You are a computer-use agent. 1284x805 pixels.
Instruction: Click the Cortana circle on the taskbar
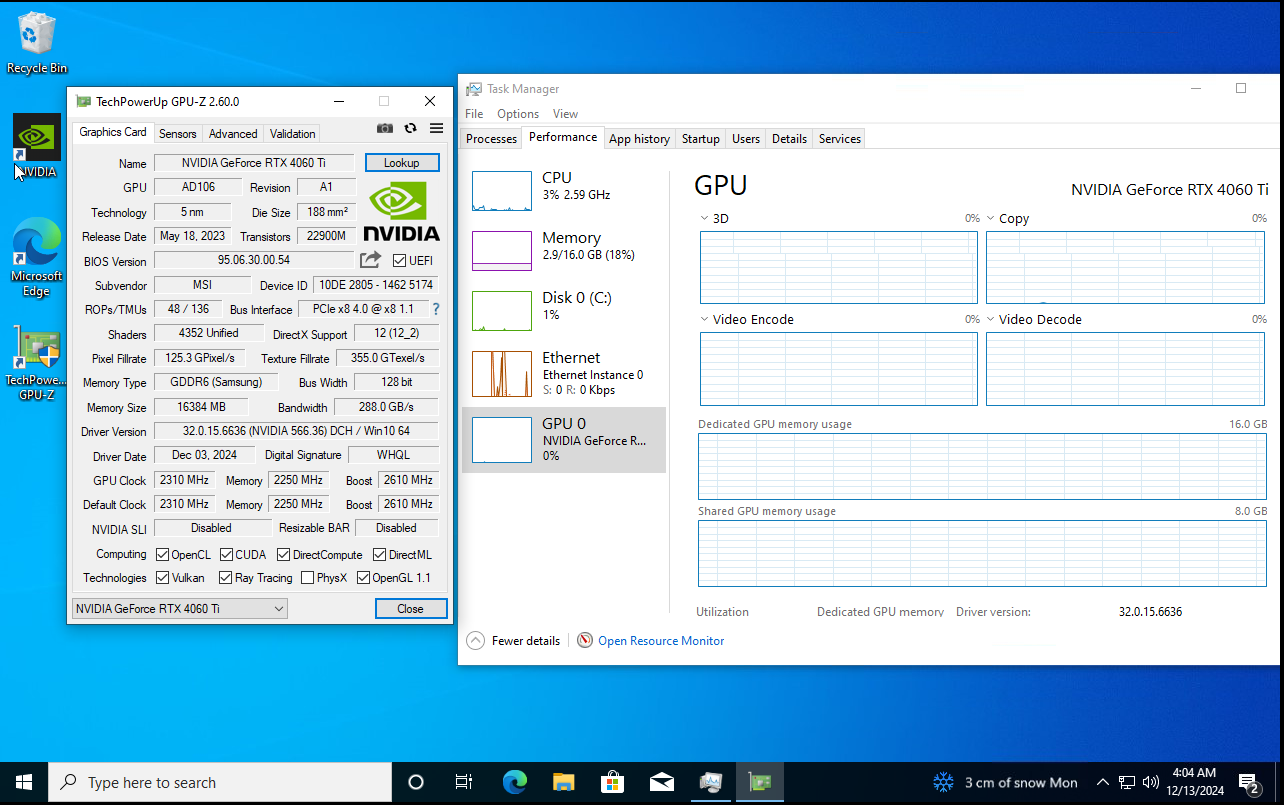(416, 782)
